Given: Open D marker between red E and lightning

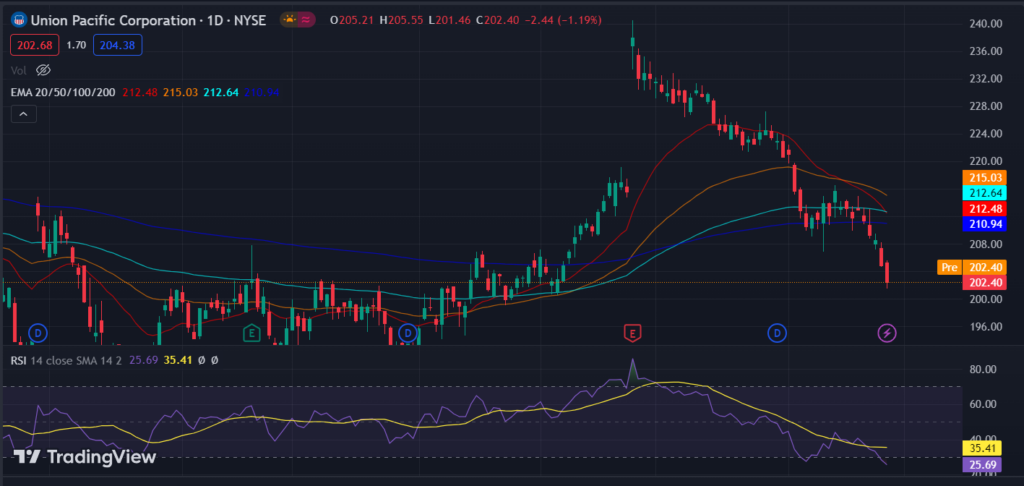Looking at the screenshot, I should (x=776, y=333).
